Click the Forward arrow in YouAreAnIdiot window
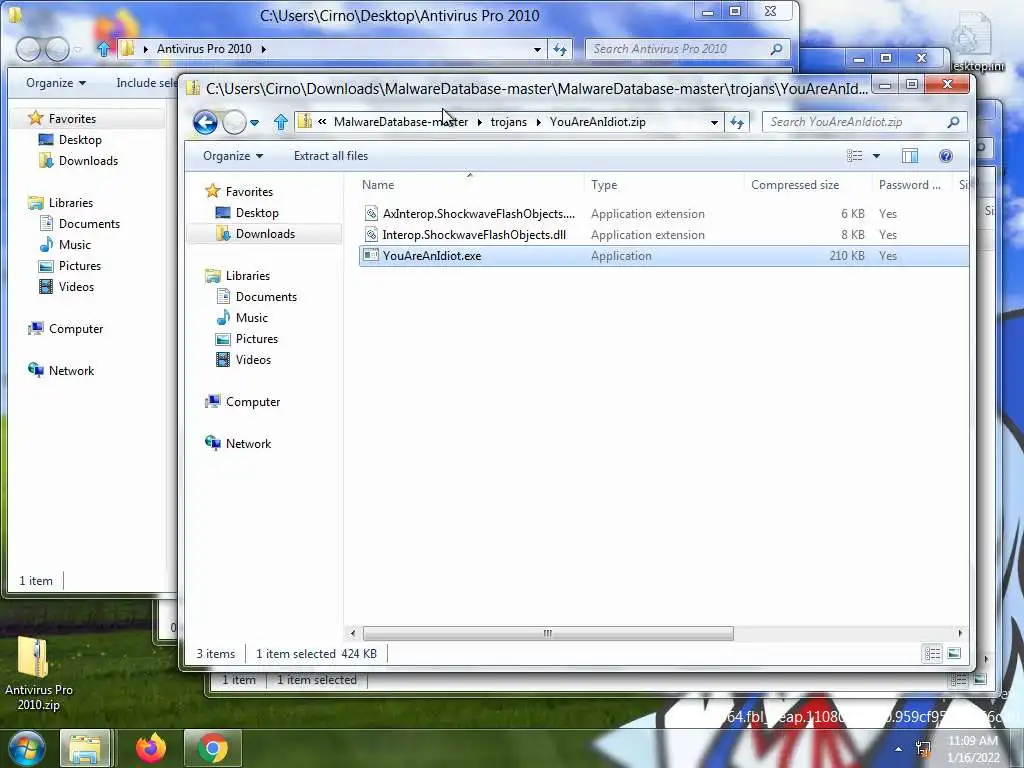The width and height of the screenshot is (1024, 768). (234, 122)
